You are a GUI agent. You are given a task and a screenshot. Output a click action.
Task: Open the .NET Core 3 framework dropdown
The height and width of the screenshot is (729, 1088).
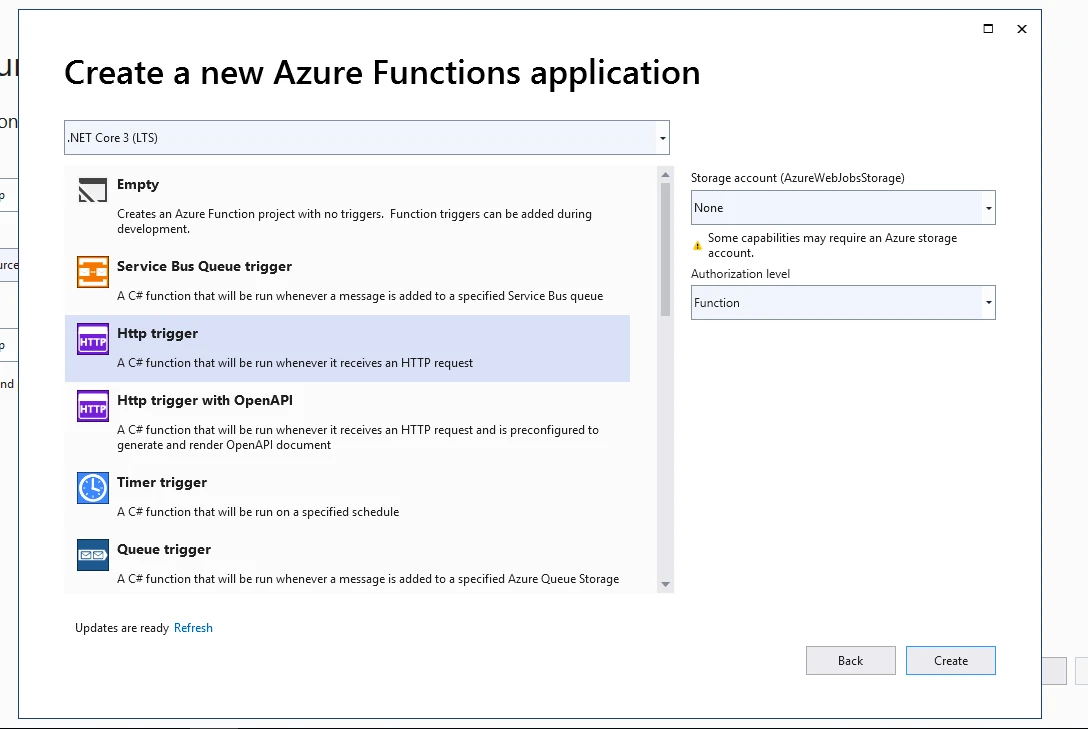coord(662,137)
